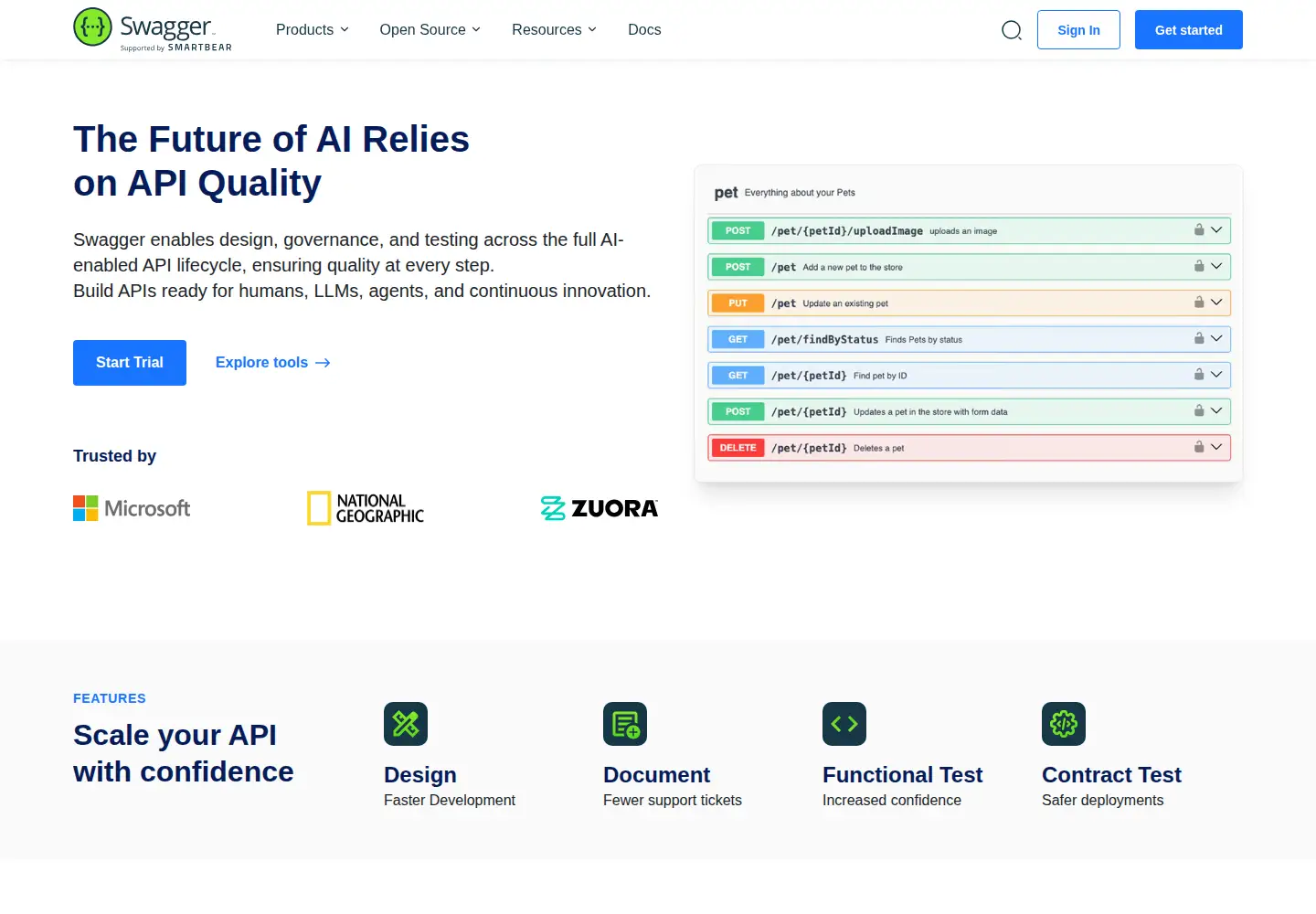1316x914 pixels.
Task: Expand the DELETE 'Deletes a pet' chevron
Action: (x=1216, y=448)
